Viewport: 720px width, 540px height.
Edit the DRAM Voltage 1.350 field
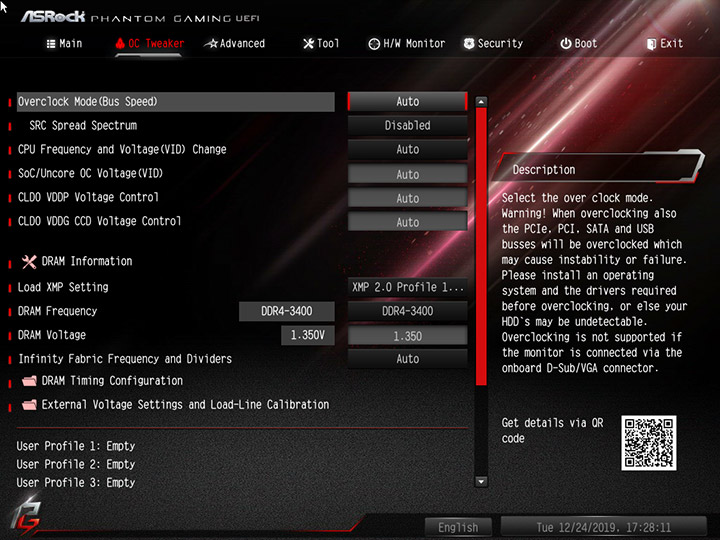(407, 336)
